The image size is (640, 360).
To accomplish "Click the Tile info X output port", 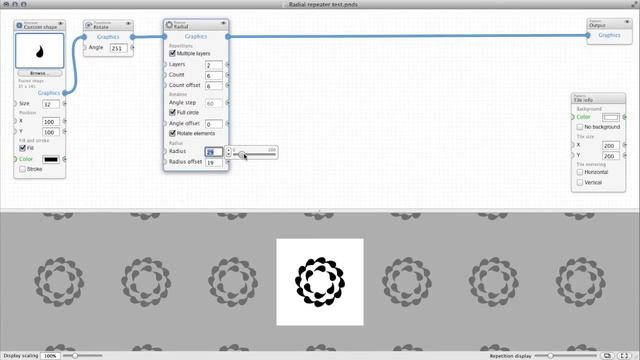I will pos(625,145).
